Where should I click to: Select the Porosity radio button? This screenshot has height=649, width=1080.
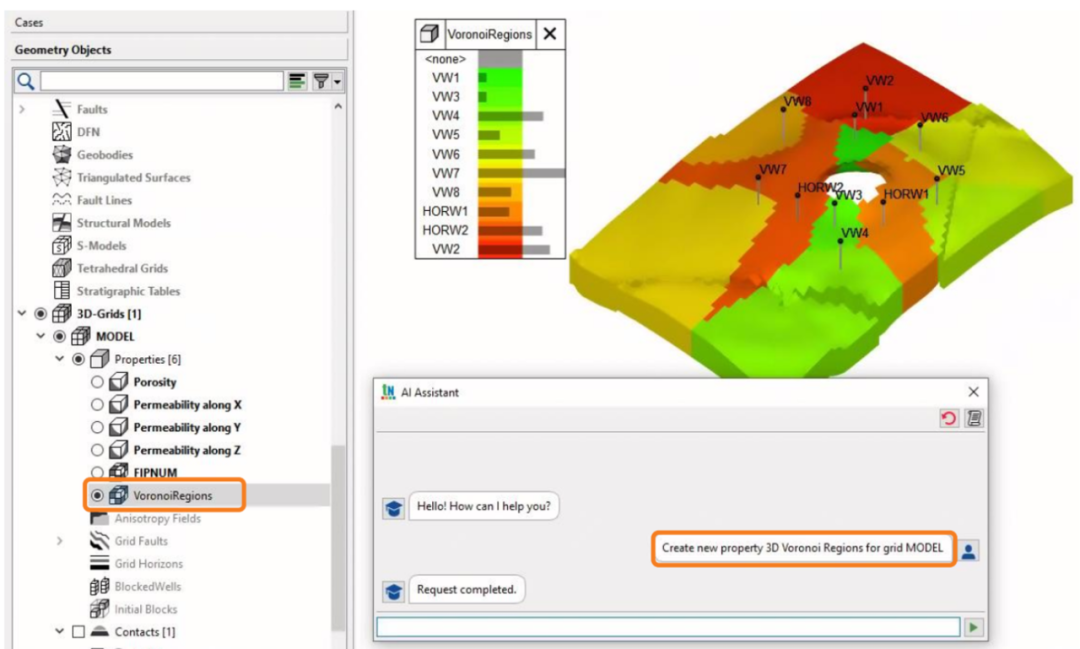pyautogui.click(x=97, y=382)
